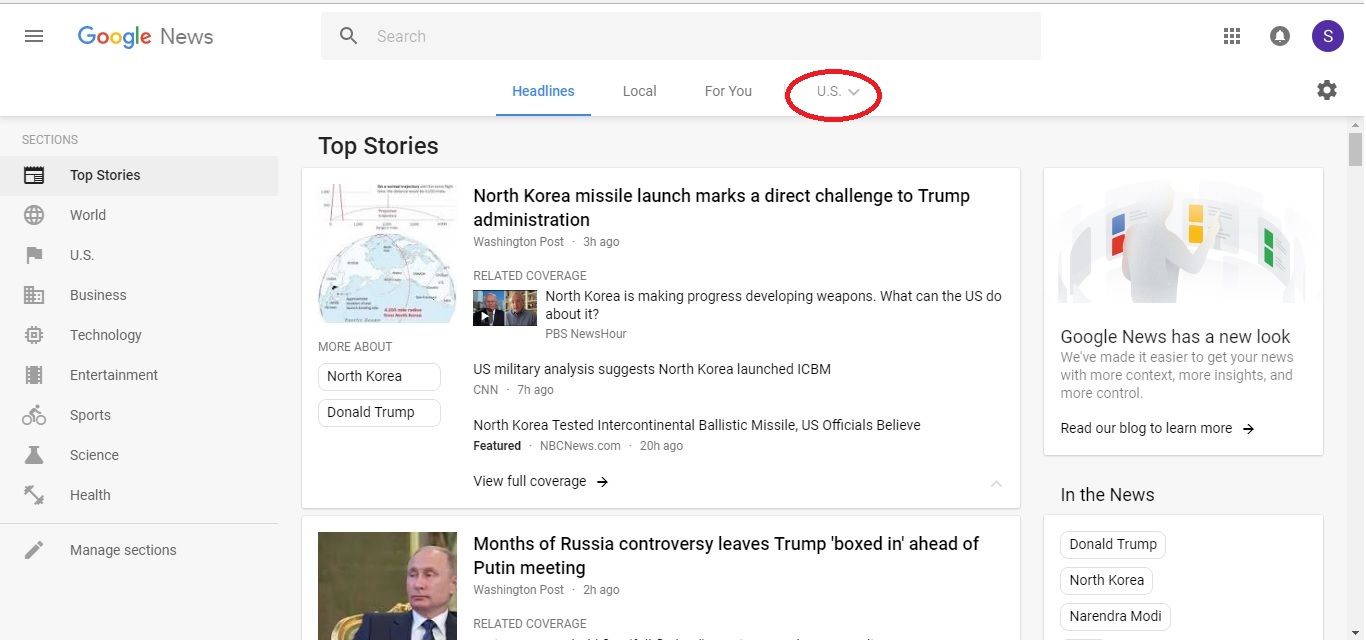The width and height of the screenshot is (1366, 640).
Task: Click Narendra Modi chip
Action: pyautogui.click(x=1115, y=616)
